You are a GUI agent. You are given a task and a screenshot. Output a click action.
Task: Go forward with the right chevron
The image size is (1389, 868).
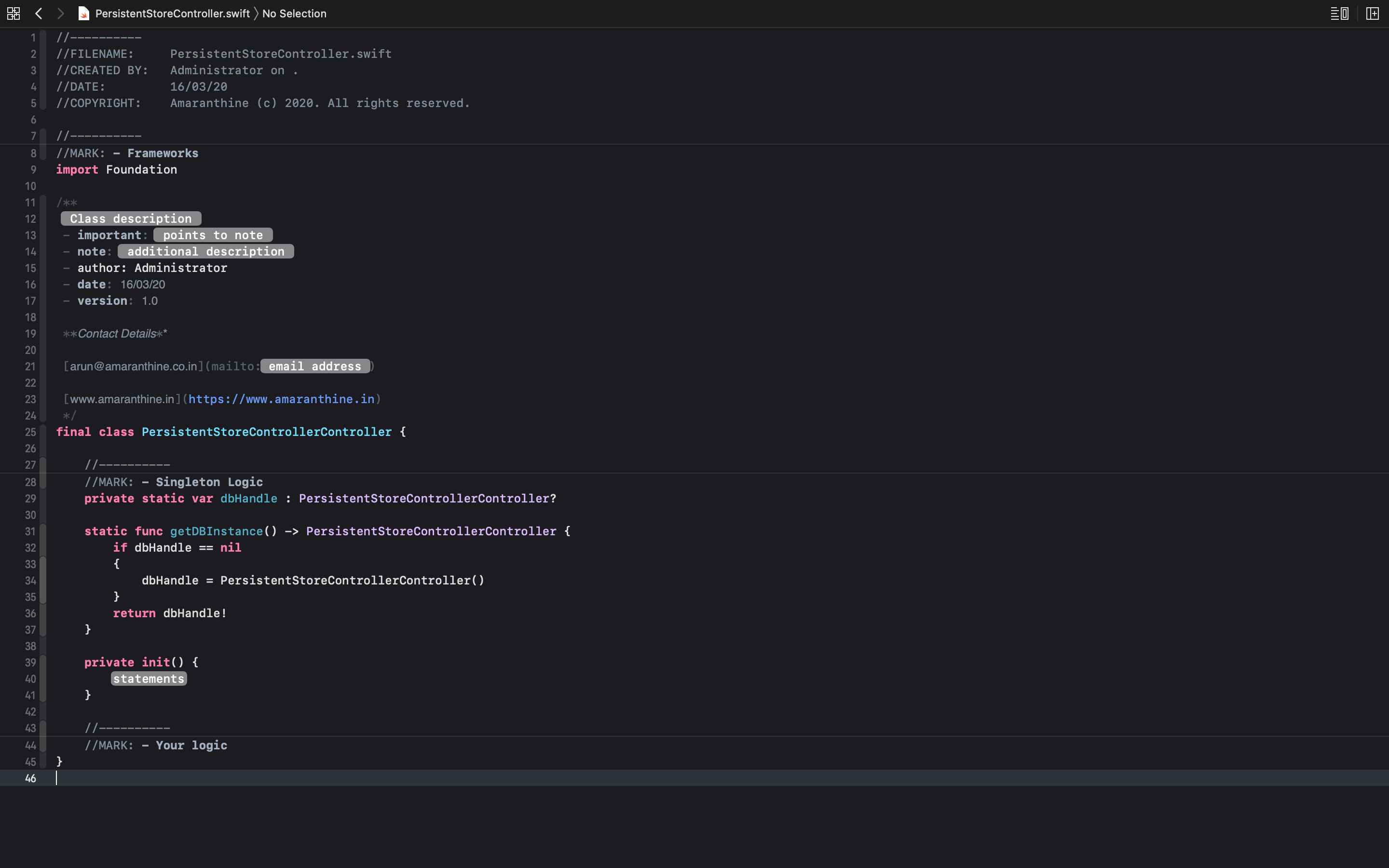tap(60, 13)
